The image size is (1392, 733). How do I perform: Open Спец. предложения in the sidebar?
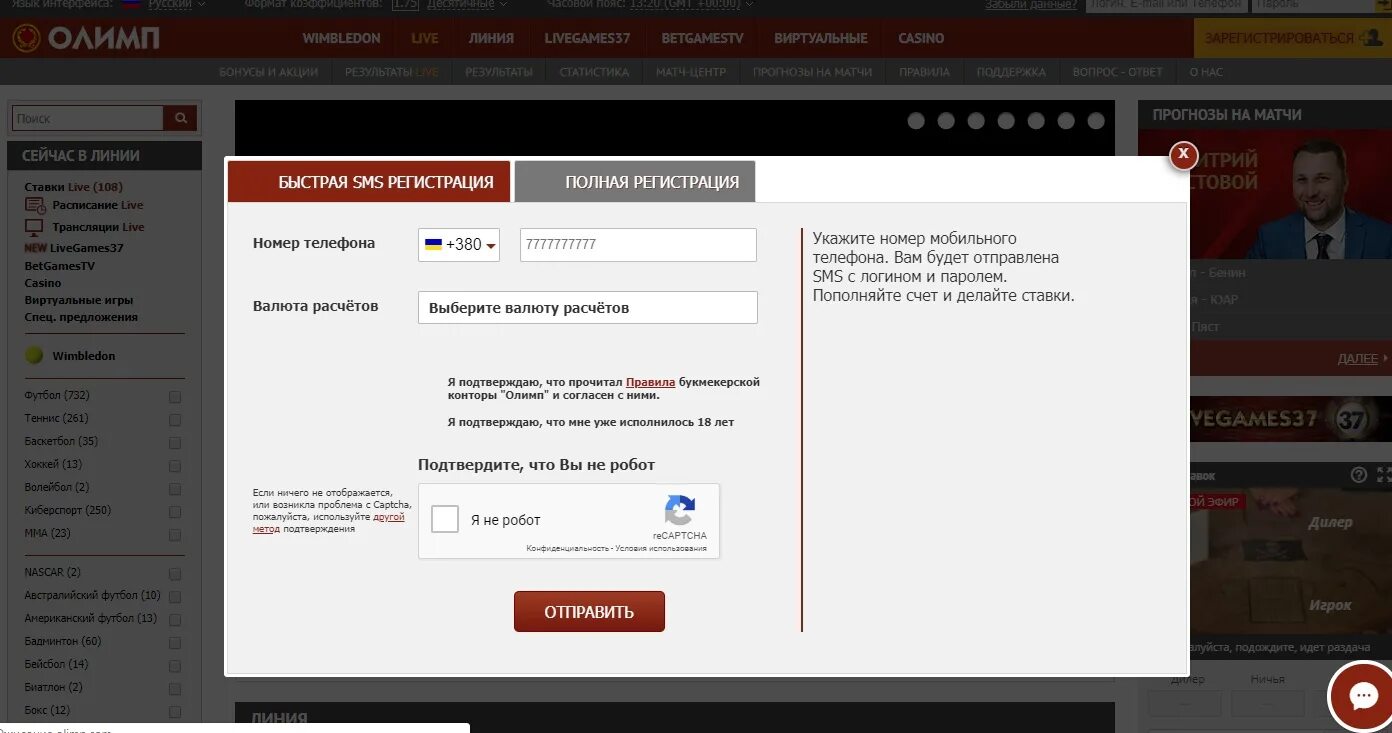pyautogui.click(x=81, y=317)
